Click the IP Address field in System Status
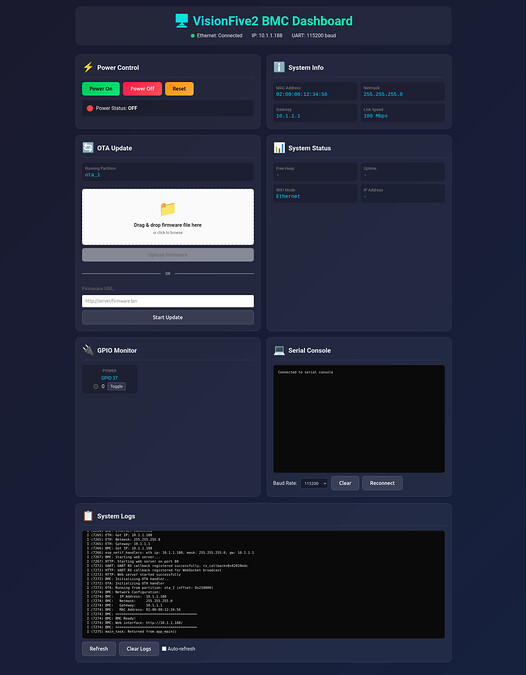Image resolution: width=526 pixels, height=675 pixels. (x=402, y=193)
